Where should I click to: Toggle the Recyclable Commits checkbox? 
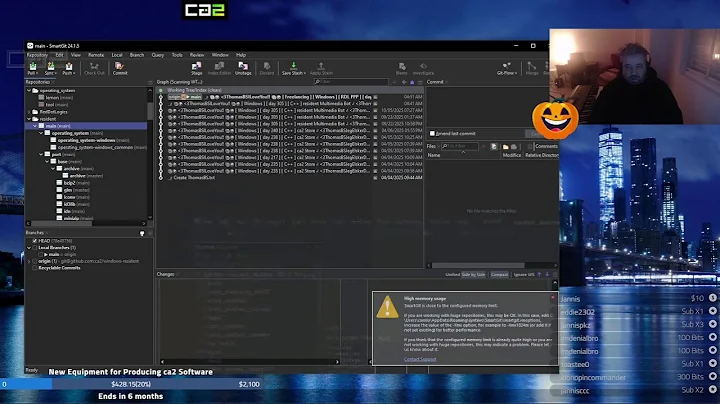tap(35, 268)
